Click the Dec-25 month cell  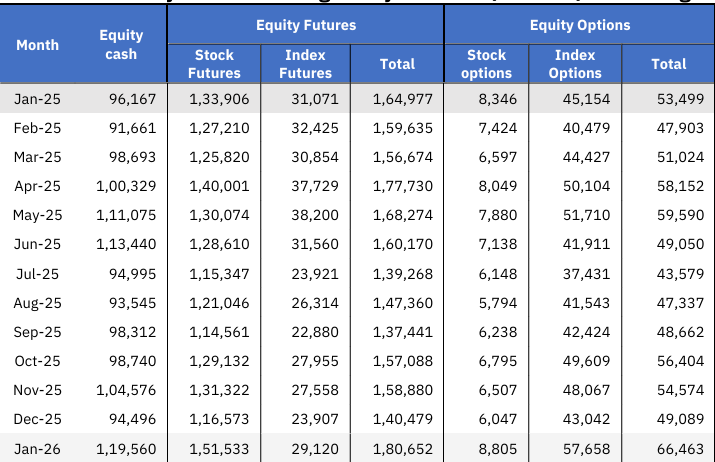[37, 419]
